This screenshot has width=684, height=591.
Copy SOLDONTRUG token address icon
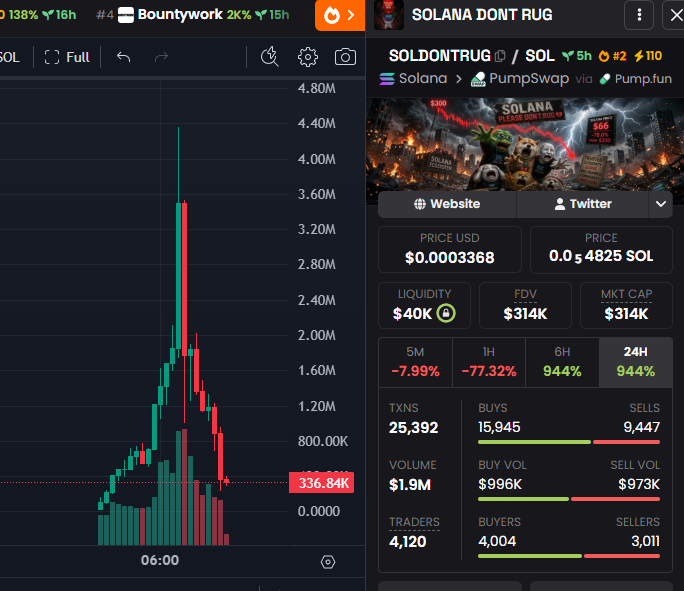click(x=500, y=56)
